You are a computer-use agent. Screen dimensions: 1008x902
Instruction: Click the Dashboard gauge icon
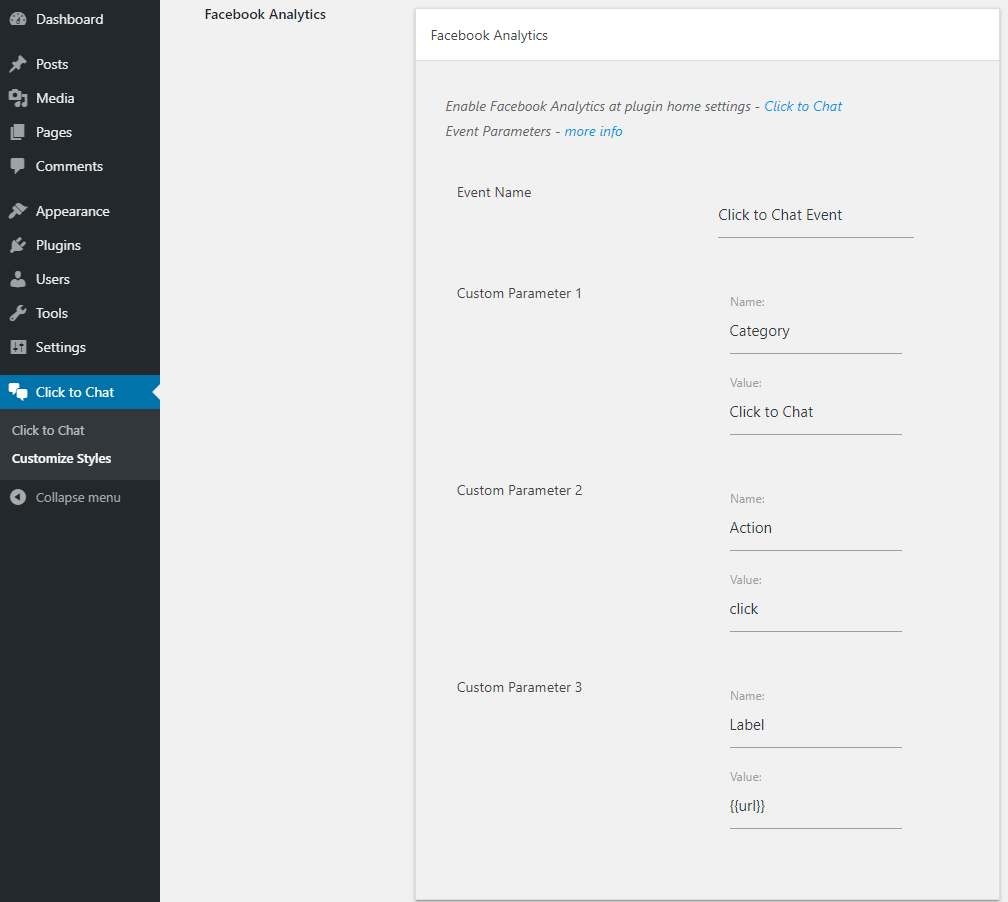[x=18, y=19]
